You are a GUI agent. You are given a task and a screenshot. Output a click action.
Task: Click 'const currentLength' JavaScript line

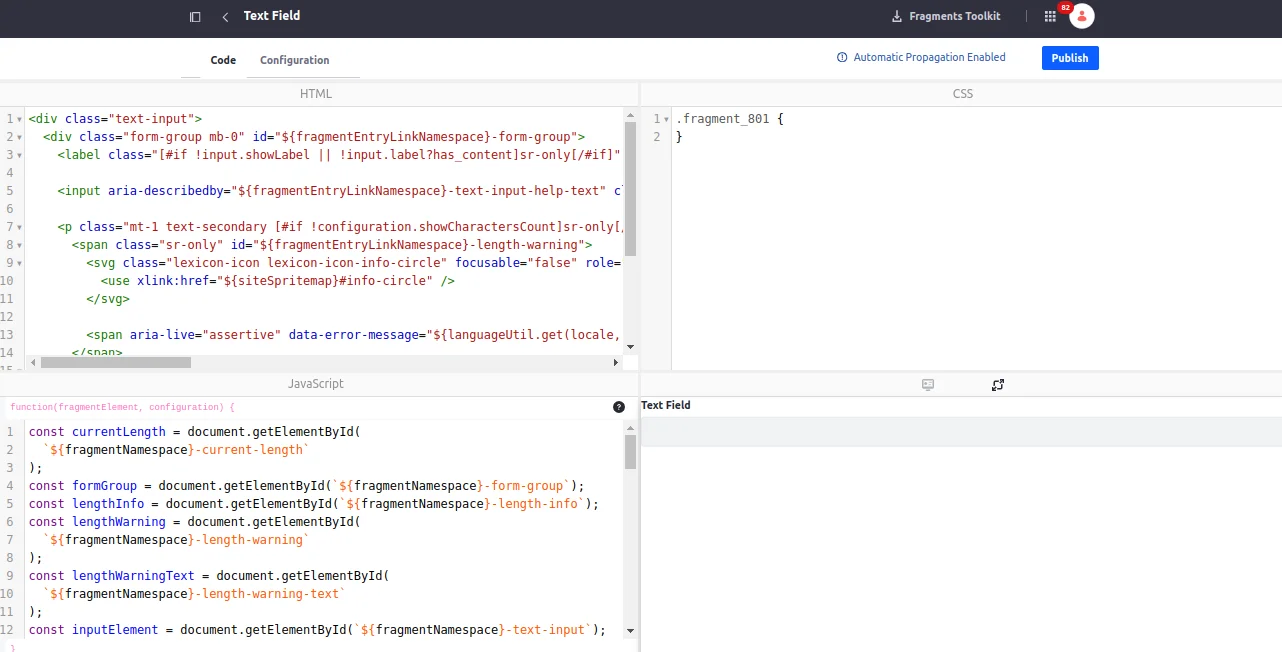(x=194, y=432)
